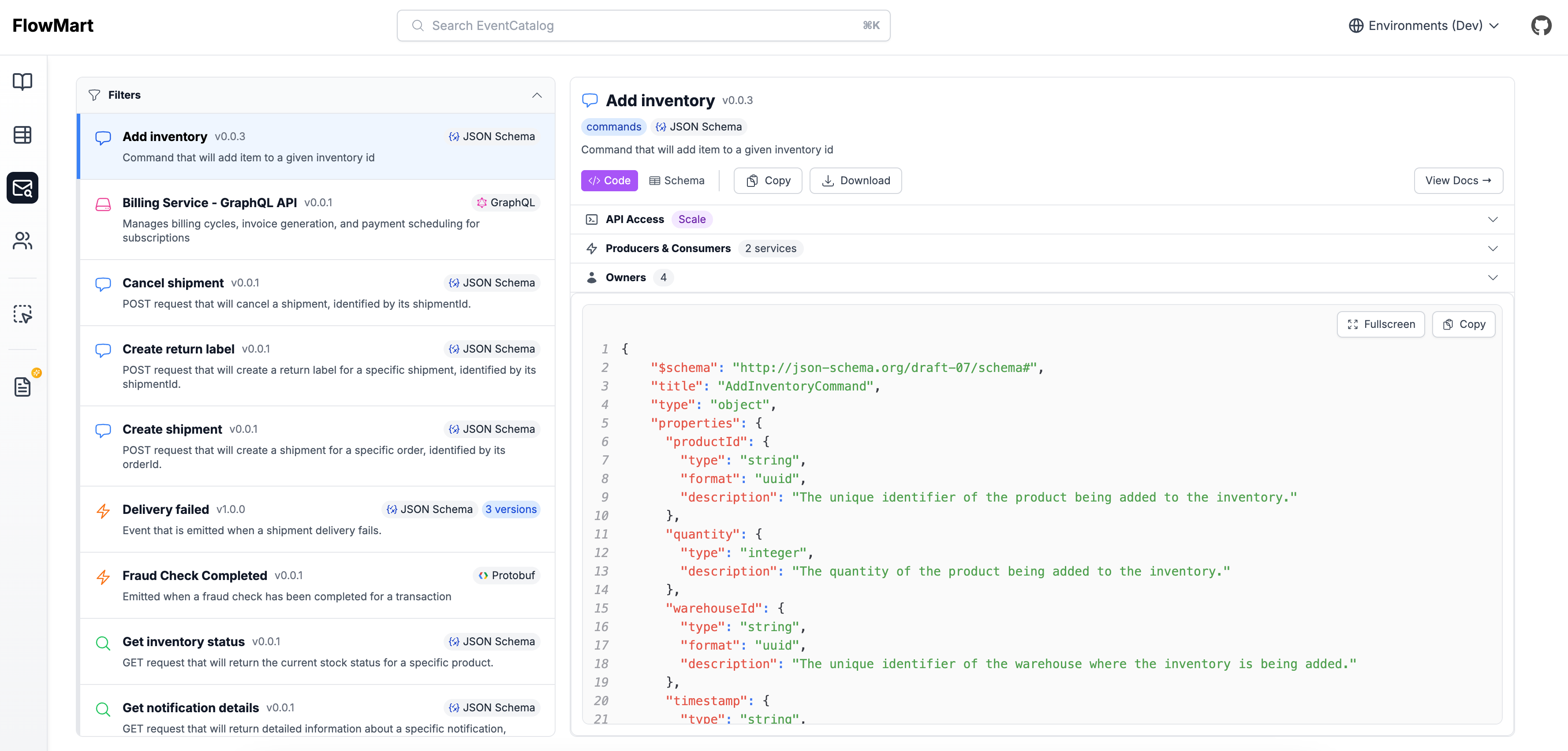Screen dimensions: 1568x751
Task: Click the bolt icon beside Producers & Consumers
Action: click(x=592, y=248)
